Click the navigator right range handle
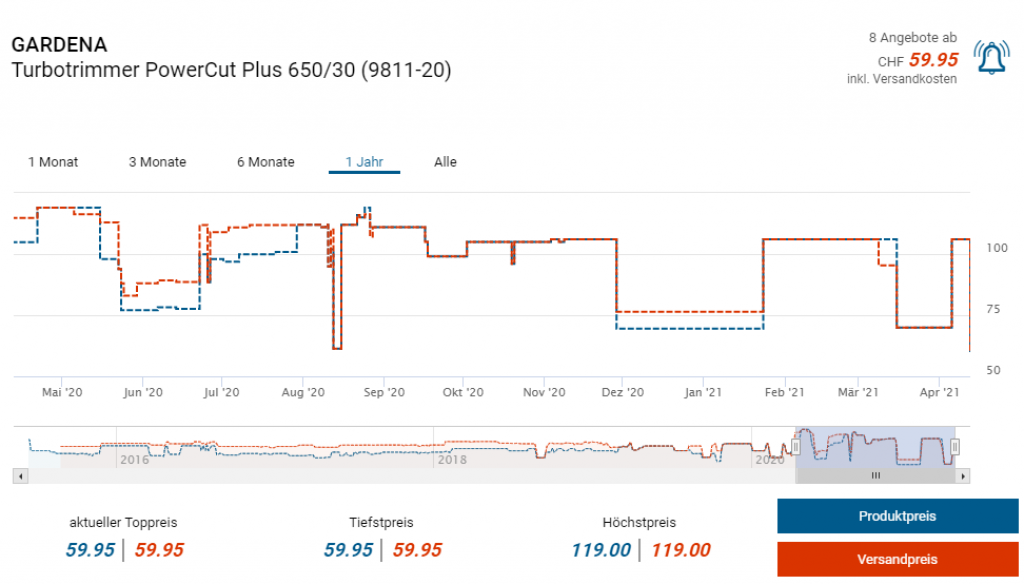 (x=954, y=446)
